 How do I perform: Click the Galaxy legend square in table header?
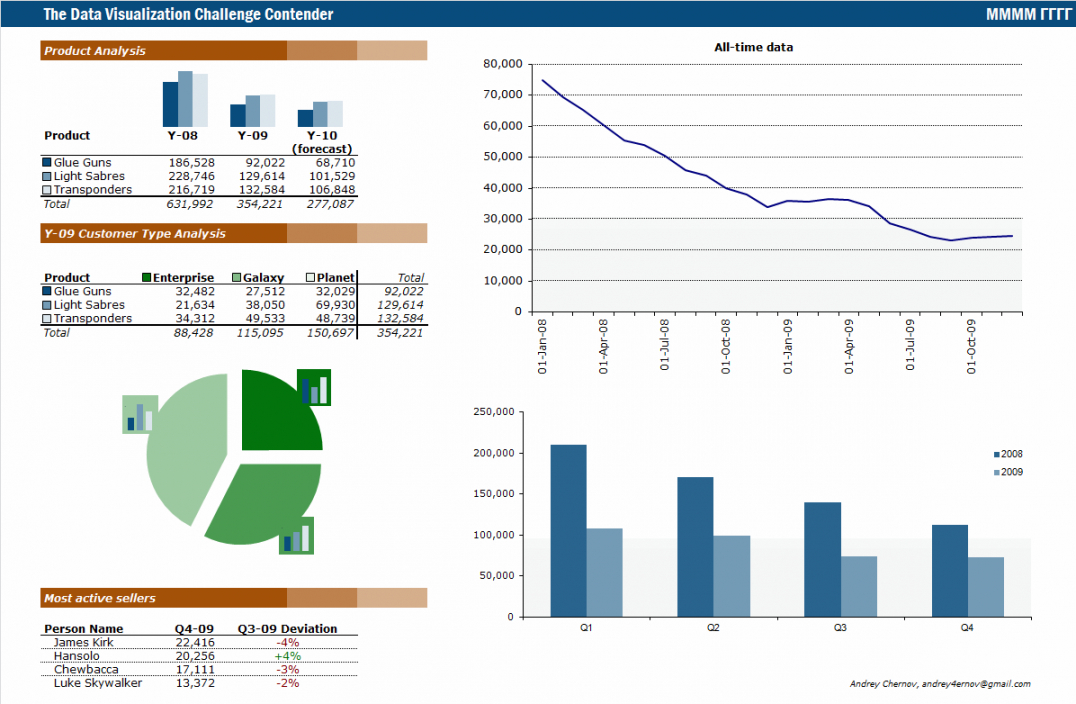click(x=236, y=277)
